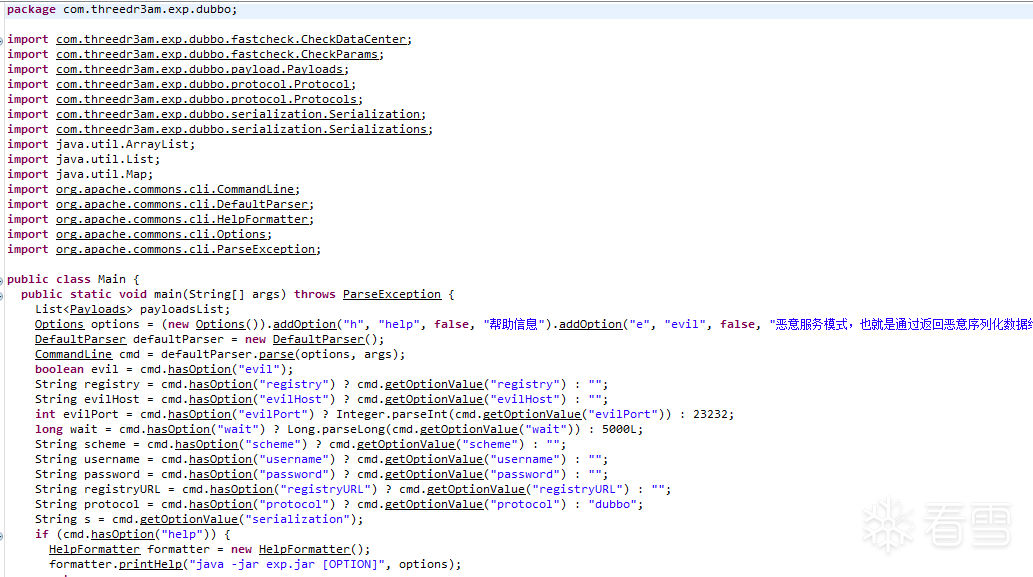Click HelpFormatter type before formatter variable
This screenshot has height=577, width=1033.
click(94, 550)
